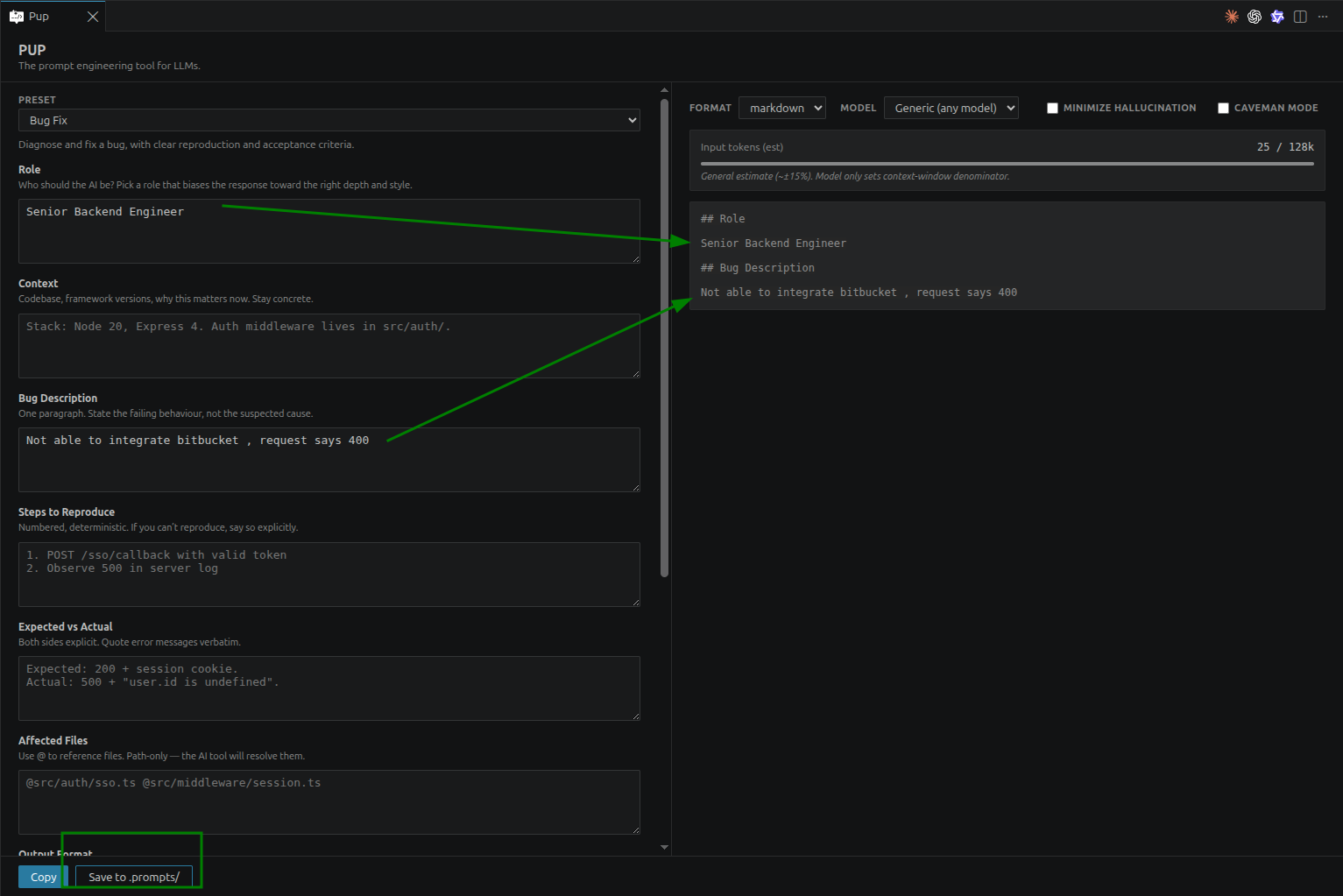Screen dimensions: 1343x896
Task: Click the 'Numbered, deterministic' hint text
Action: tap(159, 527)
